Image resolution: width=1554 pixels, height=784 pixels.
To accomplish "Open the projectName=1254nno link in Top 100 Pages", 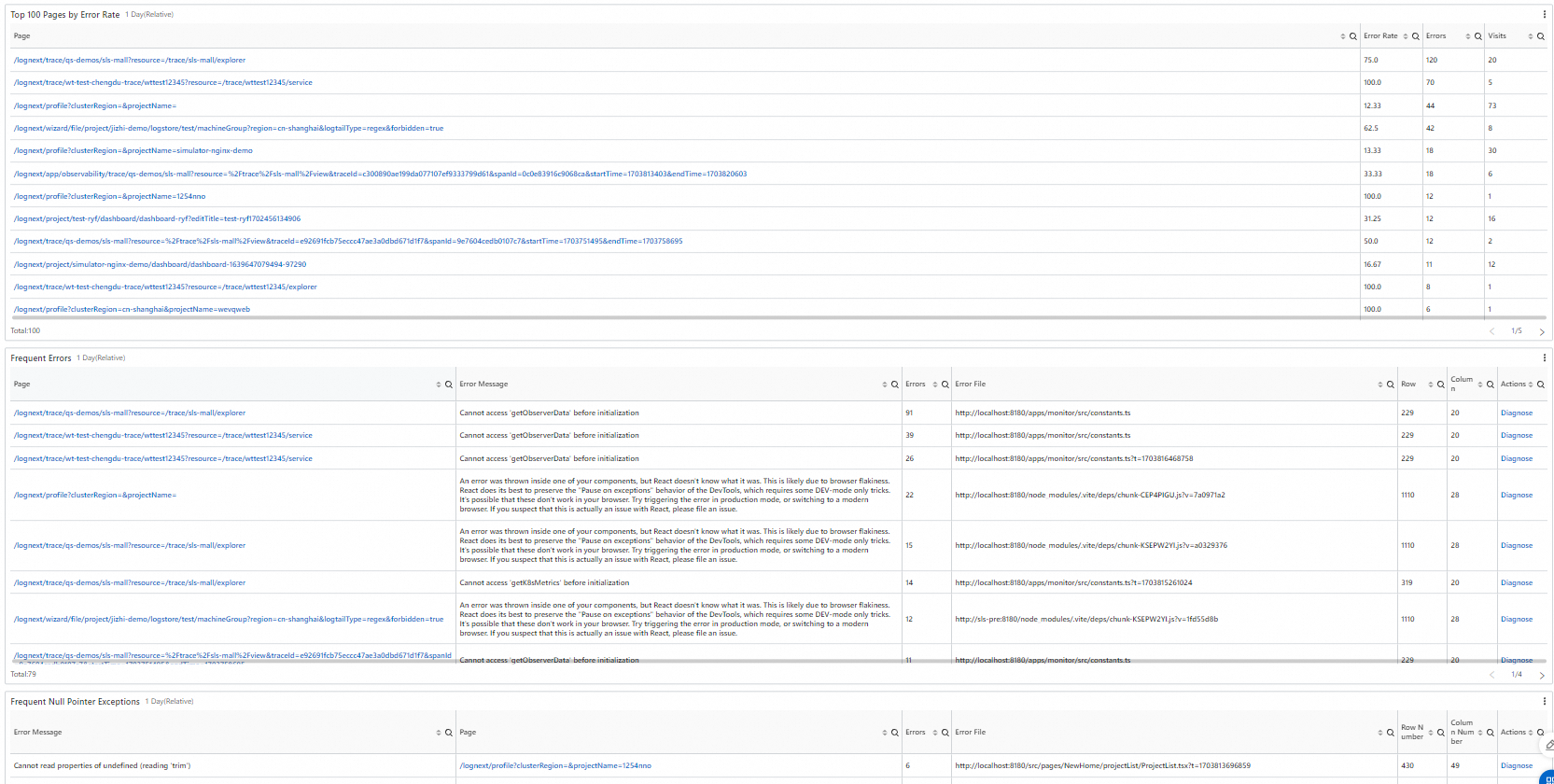I will [x=110, y=196].
